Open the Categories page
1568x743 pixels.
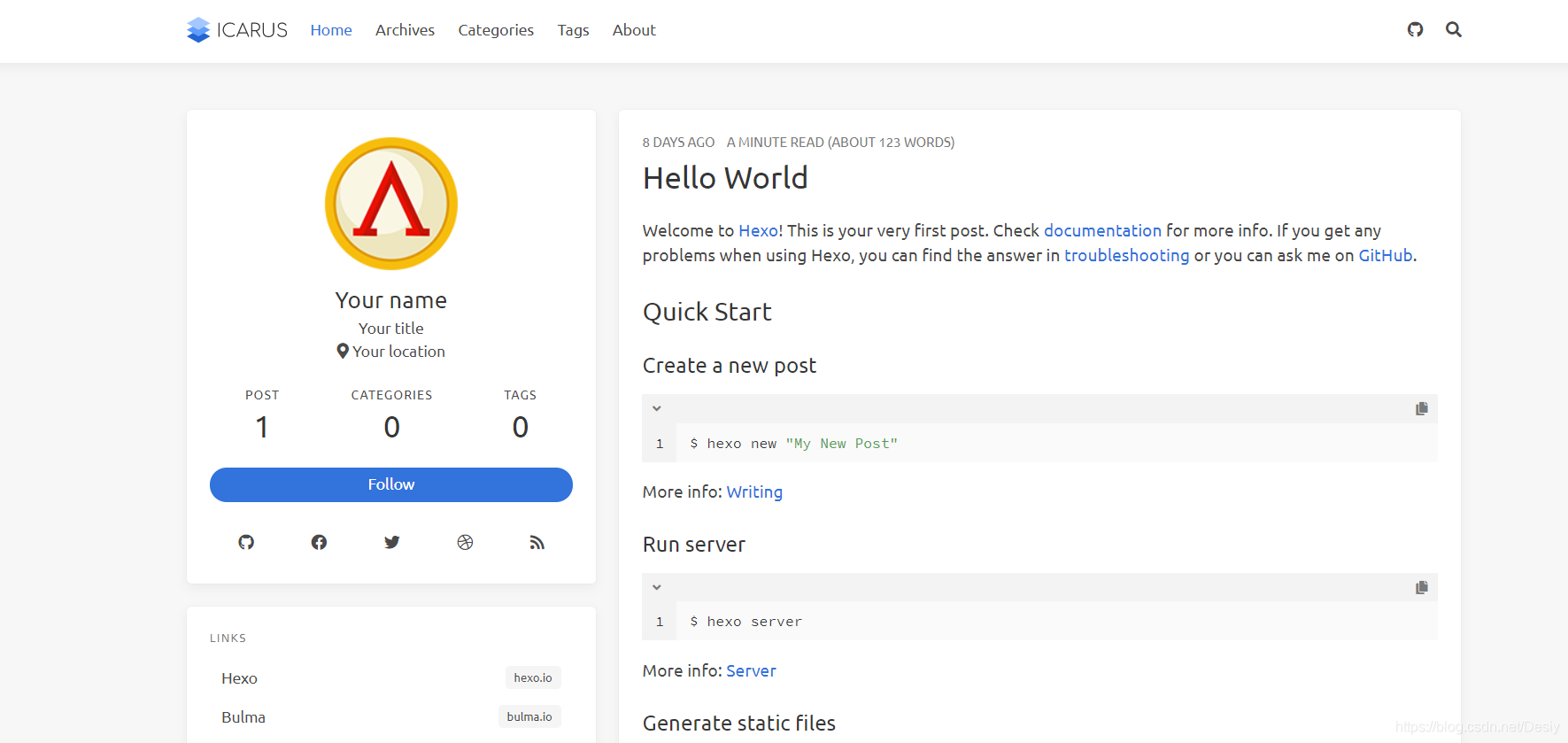point(496,30)
